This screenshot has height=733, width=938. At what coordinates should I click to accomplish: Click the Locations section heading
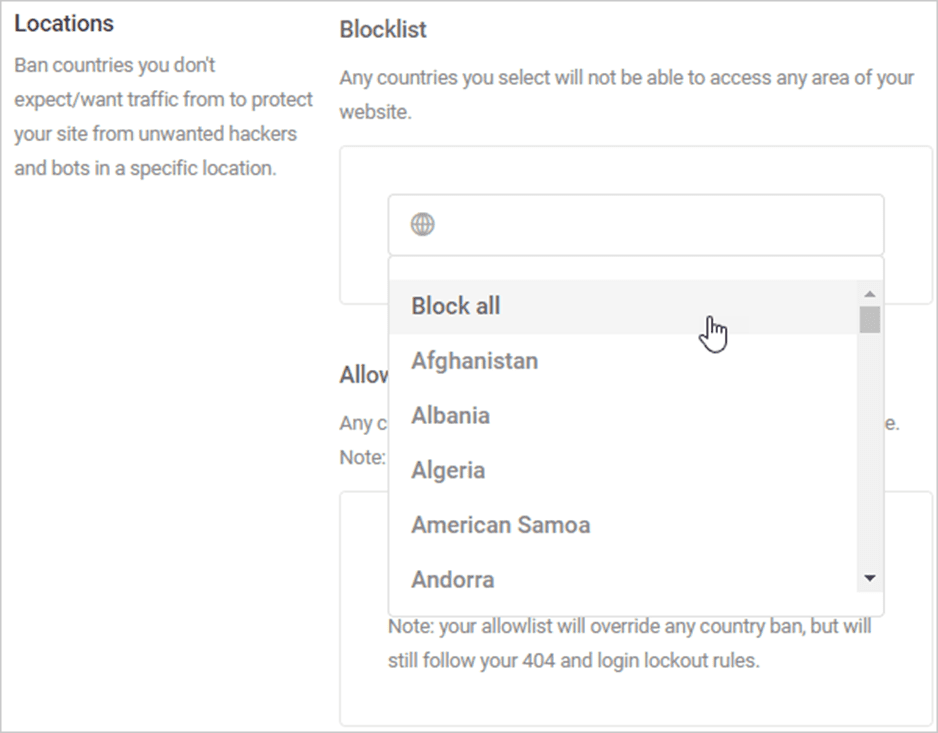[64, 23]
